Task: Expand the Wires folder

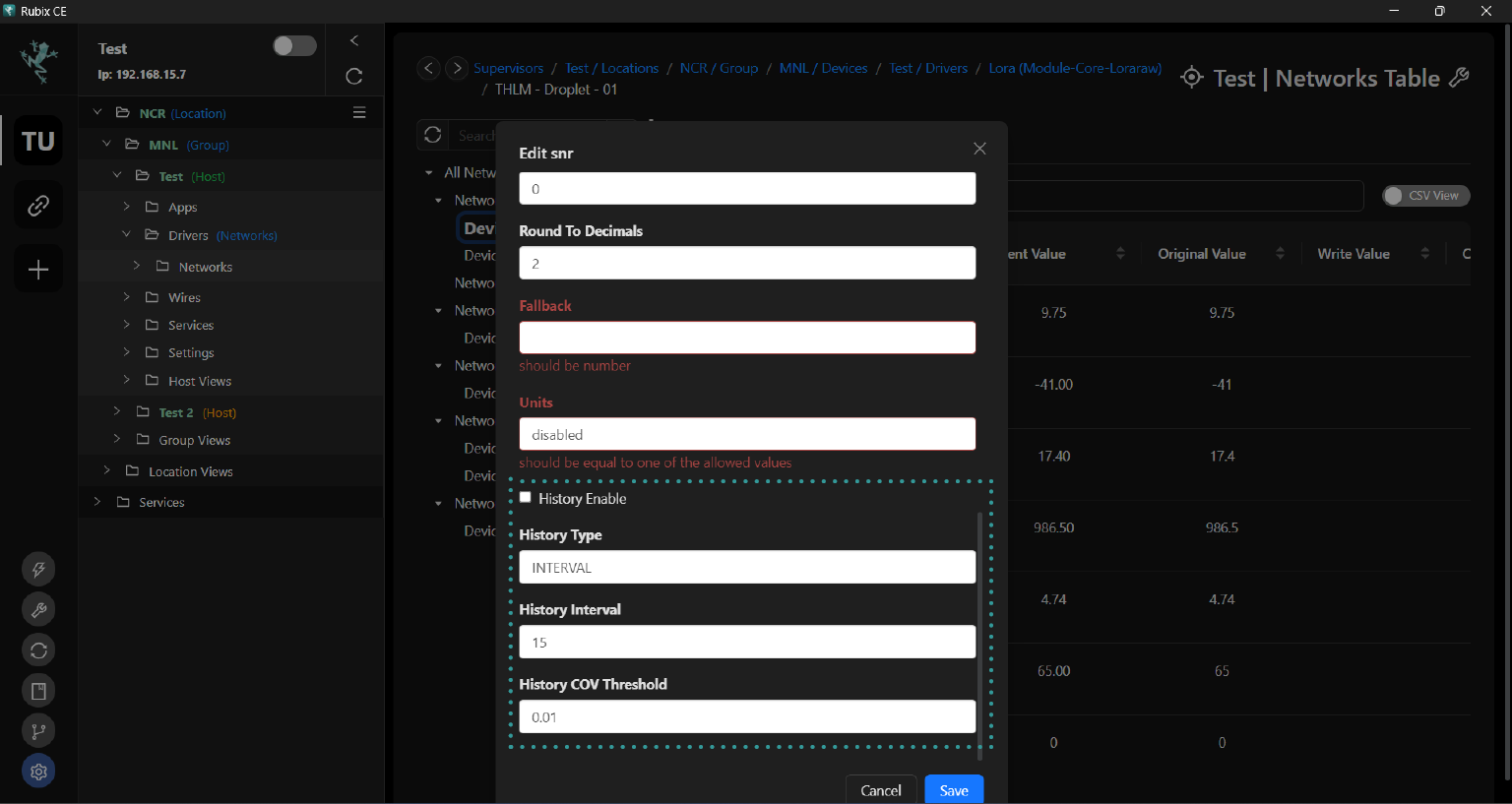Action: pyautogui.click(x=127, y=296)
